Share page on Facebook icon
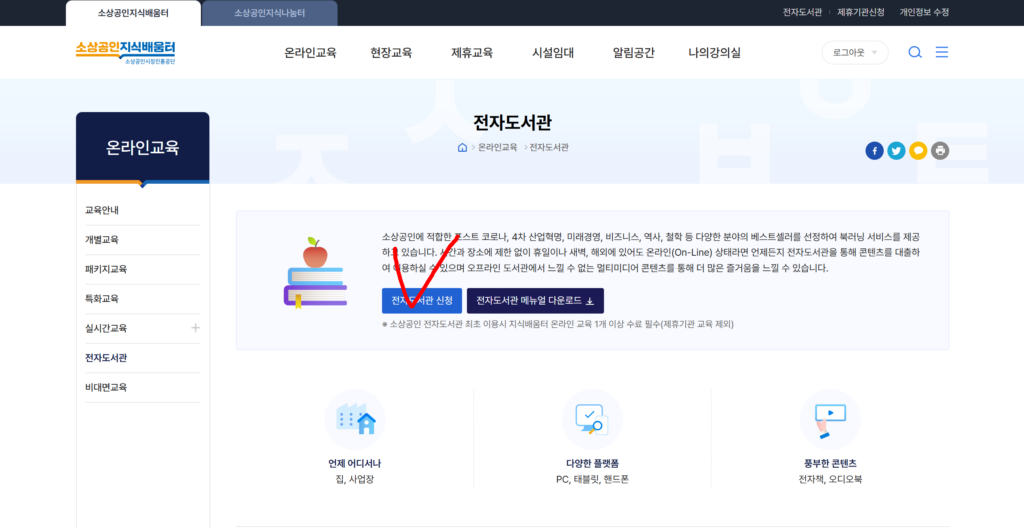Screen dimensions: 1024x528 coord(874,151)
